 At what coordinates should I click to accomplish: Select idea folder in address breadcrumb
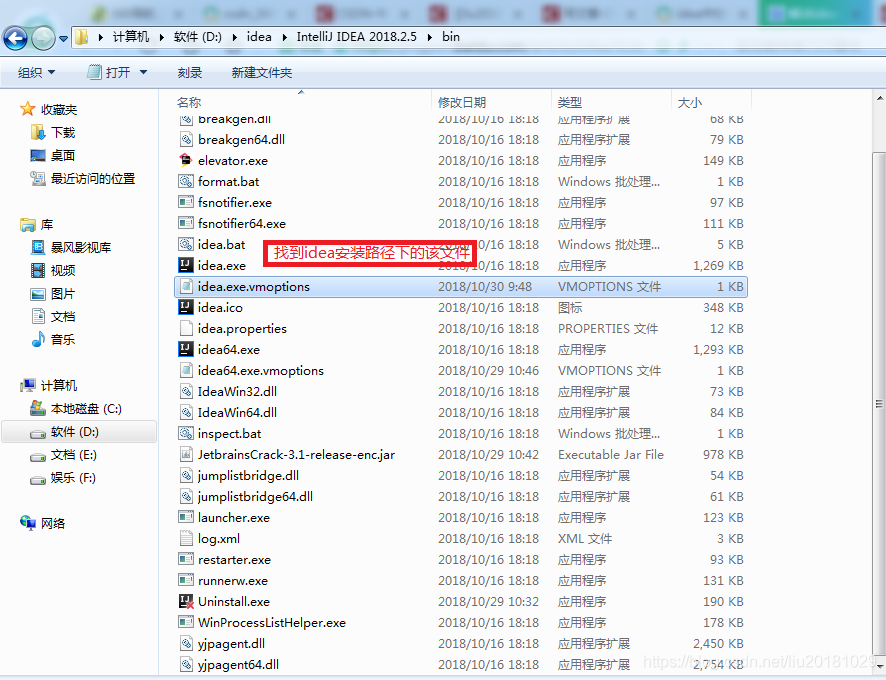coord(259,37)
